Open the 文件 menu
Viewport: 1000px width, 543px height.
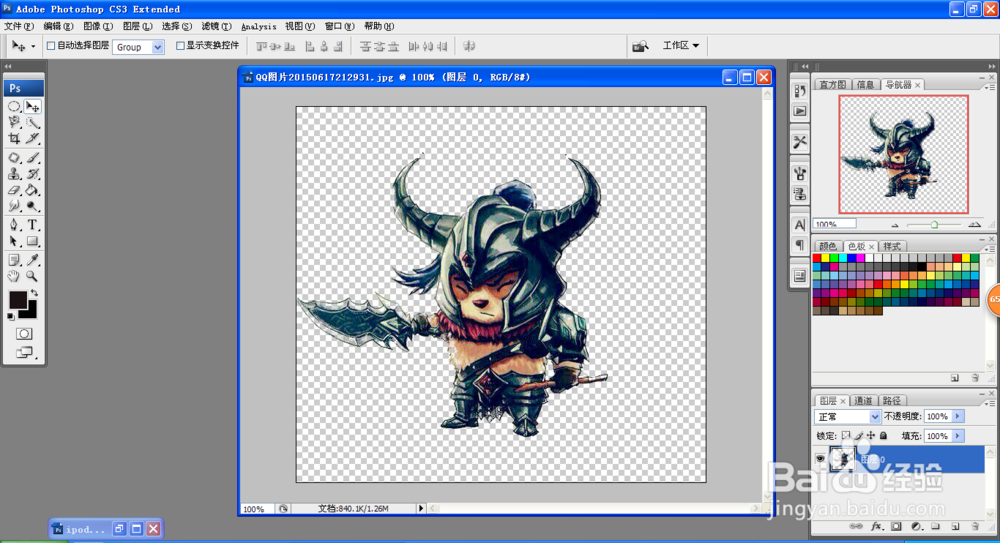point(18,26)
